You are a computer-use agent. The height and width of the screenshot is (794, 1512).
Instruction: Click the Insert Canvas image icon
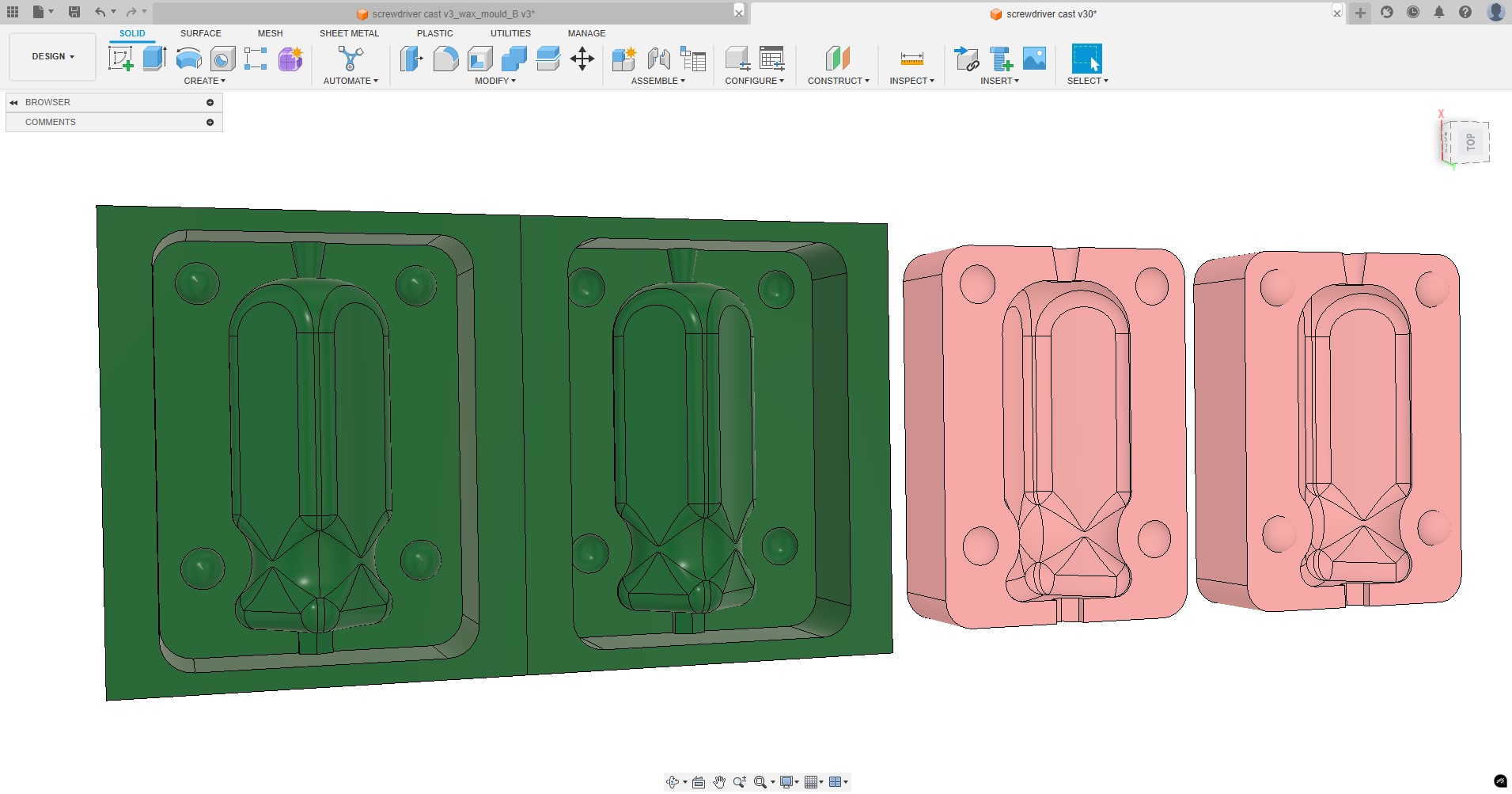[1035, 59]
